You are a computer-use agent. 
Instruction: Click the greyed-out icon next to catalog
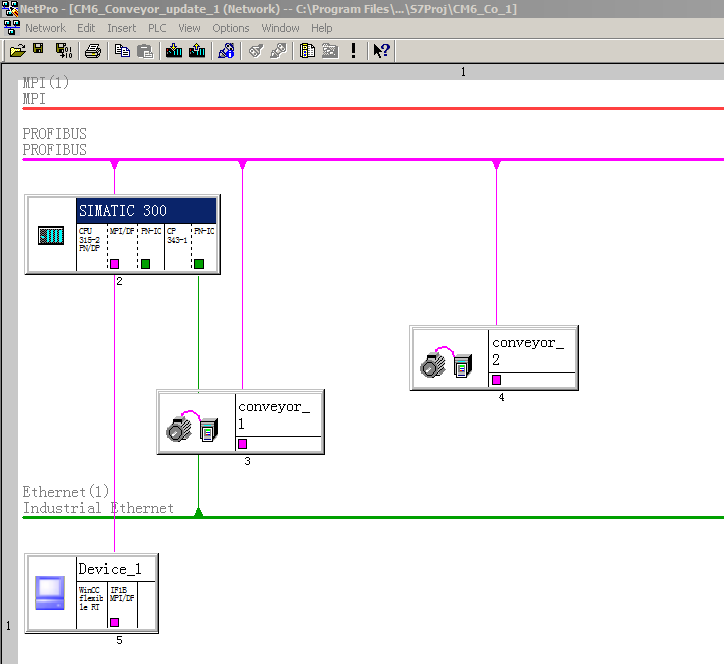click(x=330, y=50)
